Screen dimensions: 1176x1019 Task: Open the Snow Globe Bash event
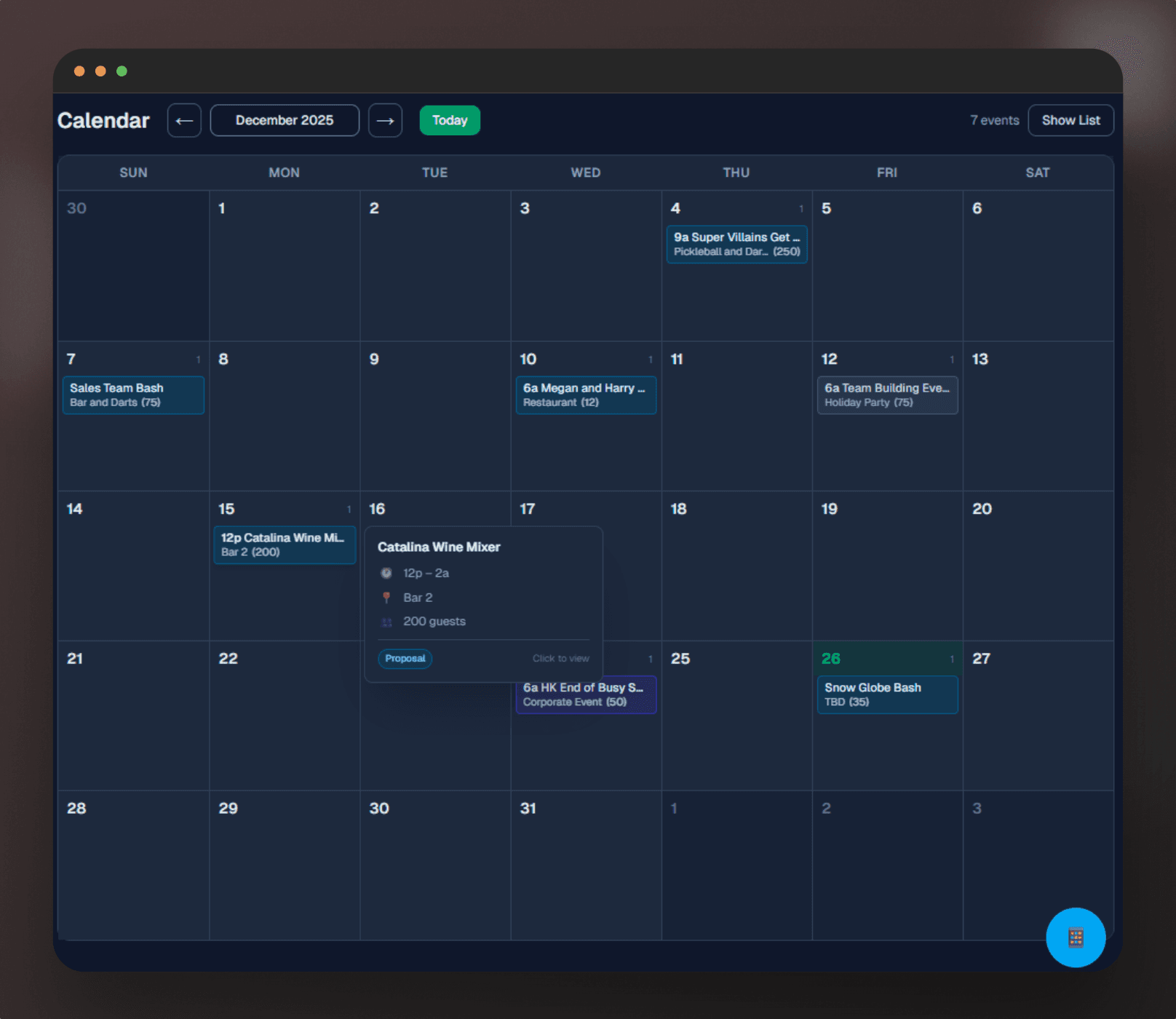887,694
